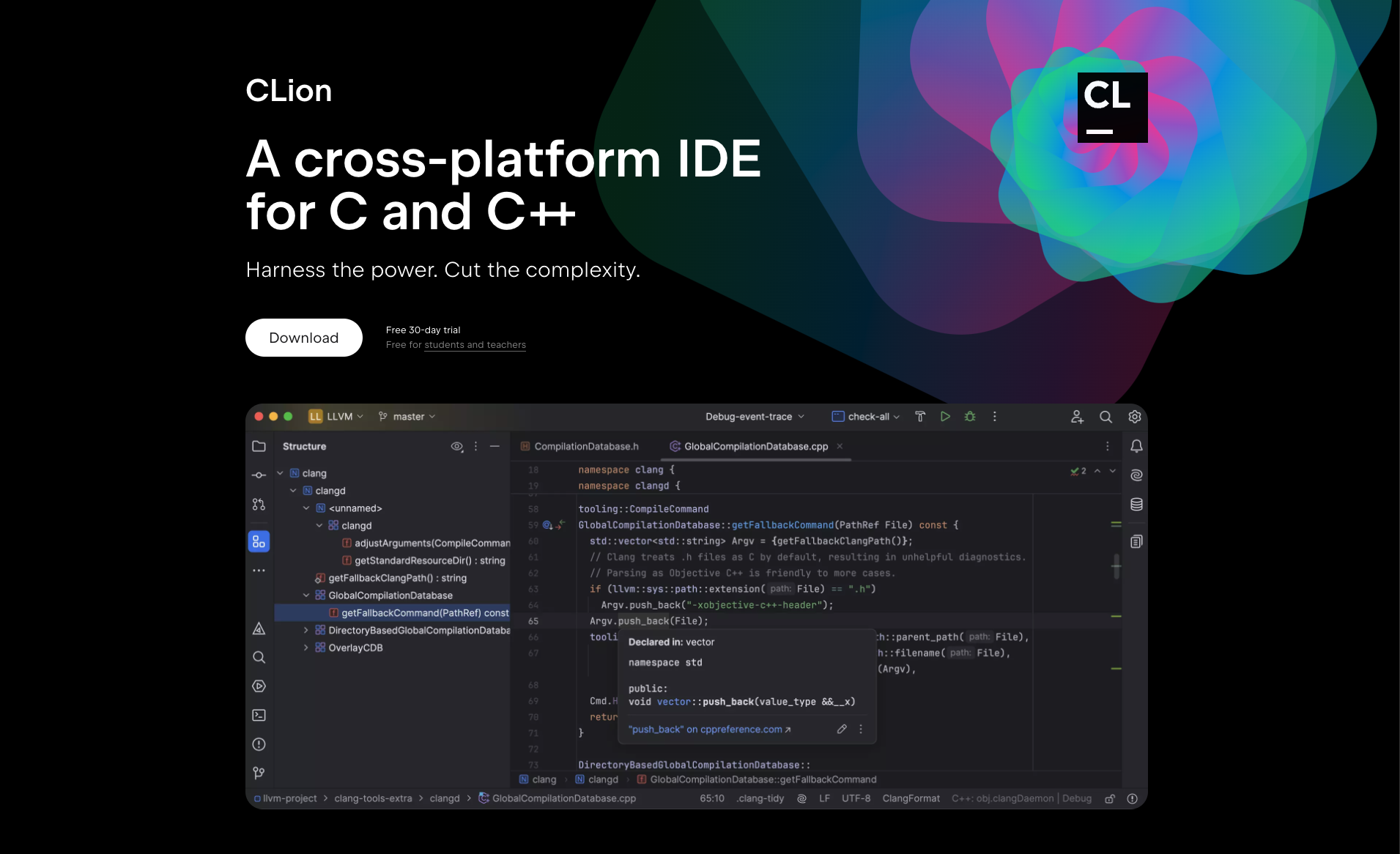The height and width of the screenshot is (854, 1400).
Task: Click the Build hammer icon
Action: point(920,417)
